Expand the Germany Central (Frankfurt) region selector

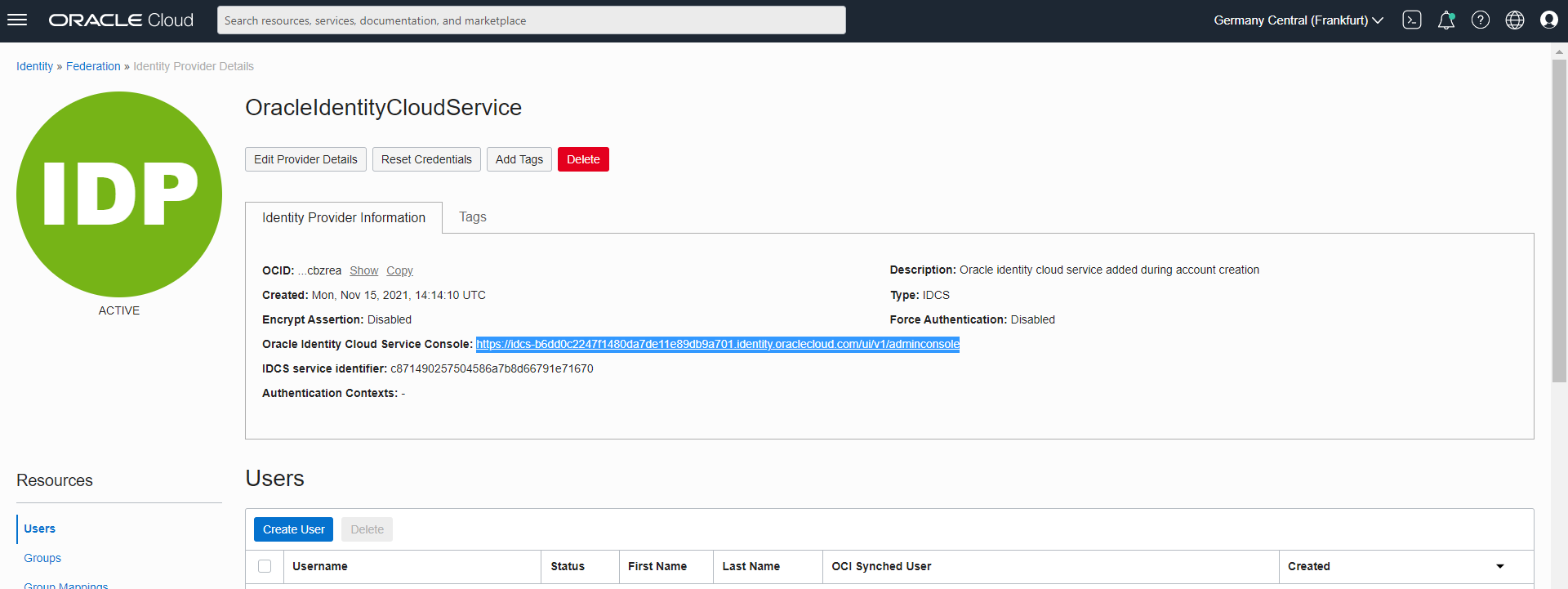1298,20
